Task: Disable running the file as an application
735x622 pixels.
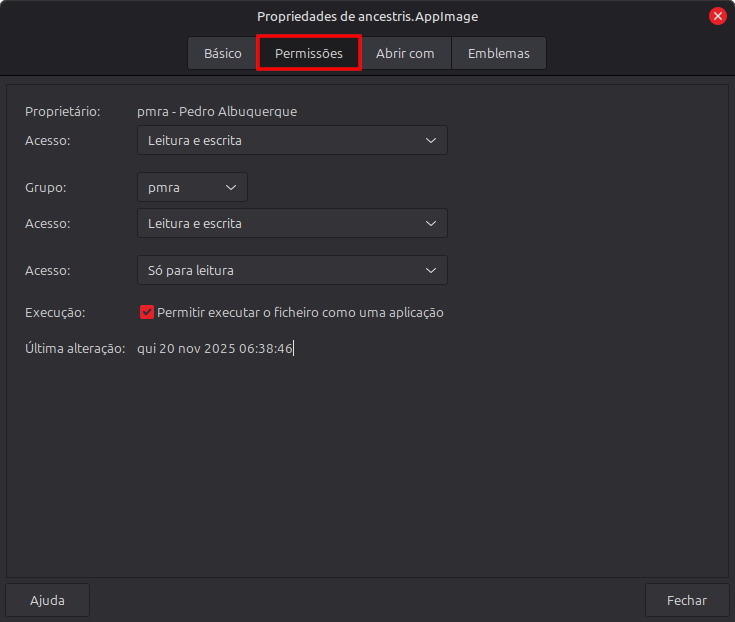Action: coord(147,313)
